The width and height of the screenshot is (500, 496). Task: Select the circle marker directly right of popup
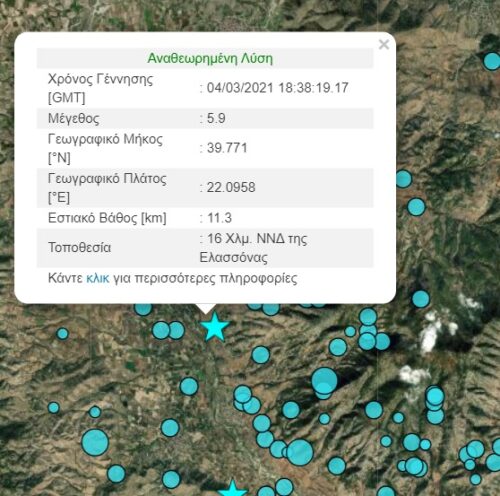(404, 179)
